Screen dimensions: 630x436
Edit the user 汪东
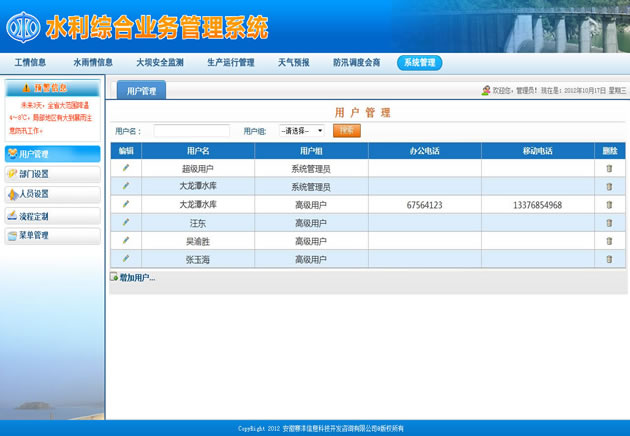click(126, 222)
